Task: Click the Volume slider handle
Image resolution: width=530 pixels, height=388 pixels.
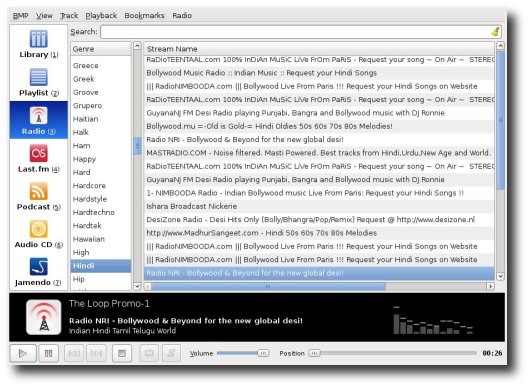Action: 263,353
